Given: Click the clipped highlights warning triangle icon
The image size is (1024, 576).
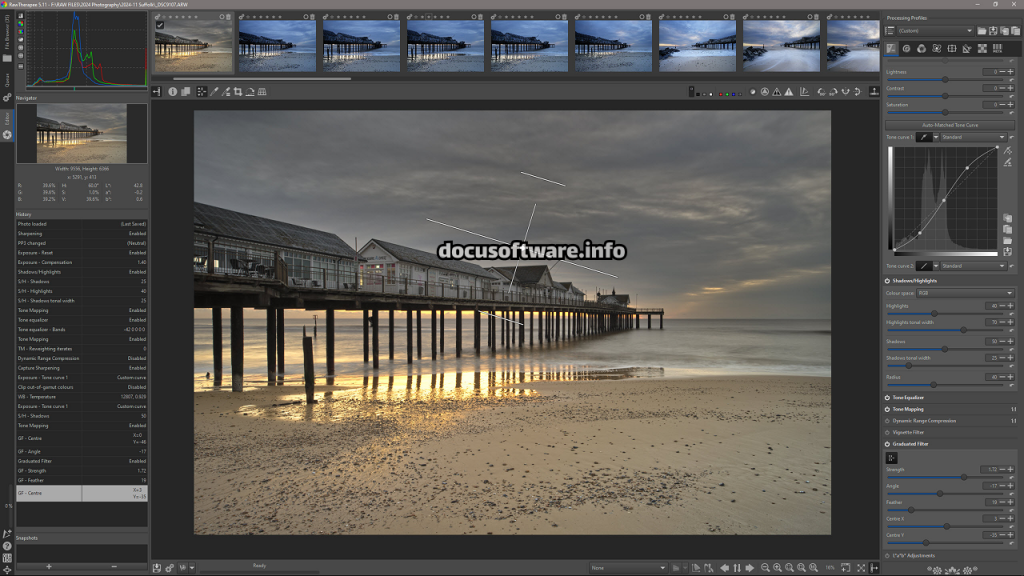Looking at the screenshot, I should [x=789, y=91].
